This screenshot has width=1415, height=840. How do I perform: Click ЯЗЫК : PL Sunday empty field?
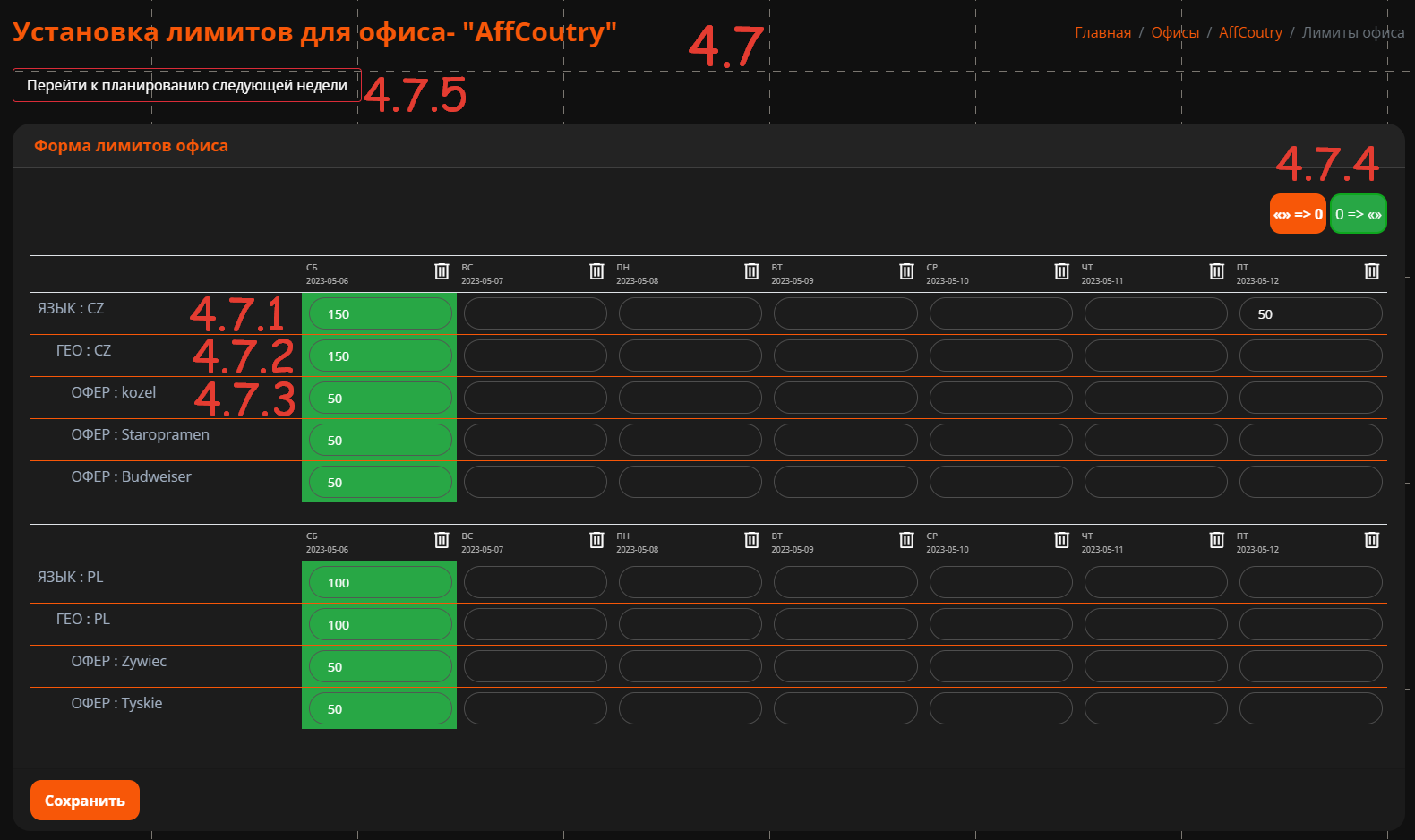536,582
